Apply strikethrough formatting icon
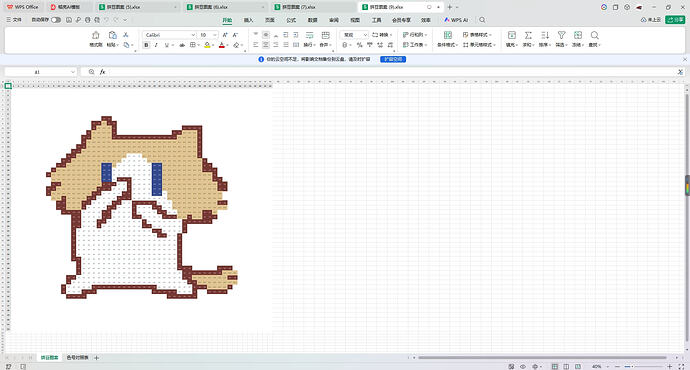Viewport: 690px width, 370px height. tap(182, 45)
